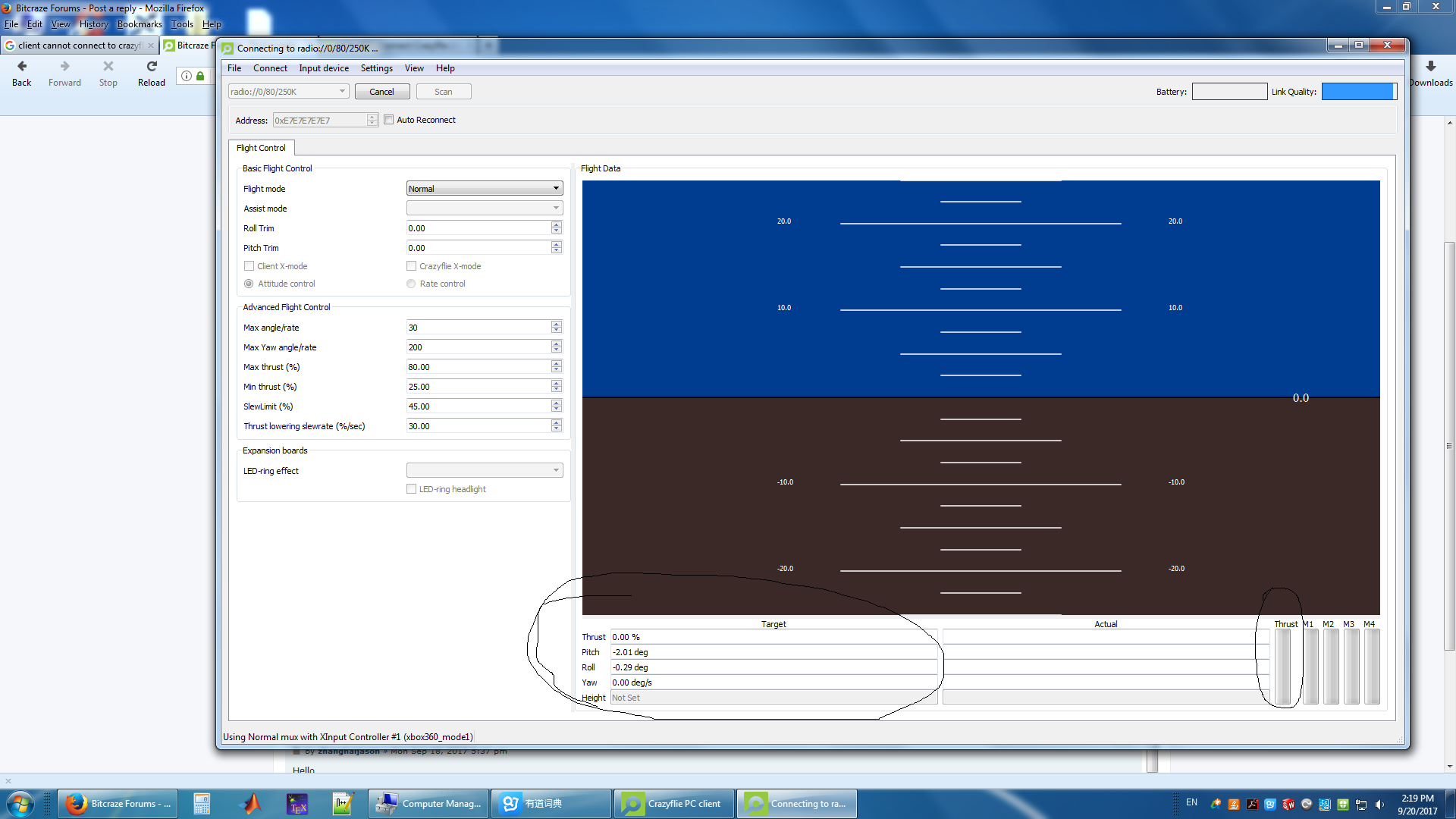Check the Client X-mode checkbox
Image resolution: width=1456 pixels, height=819 pixels.
(x=249, y=266)
